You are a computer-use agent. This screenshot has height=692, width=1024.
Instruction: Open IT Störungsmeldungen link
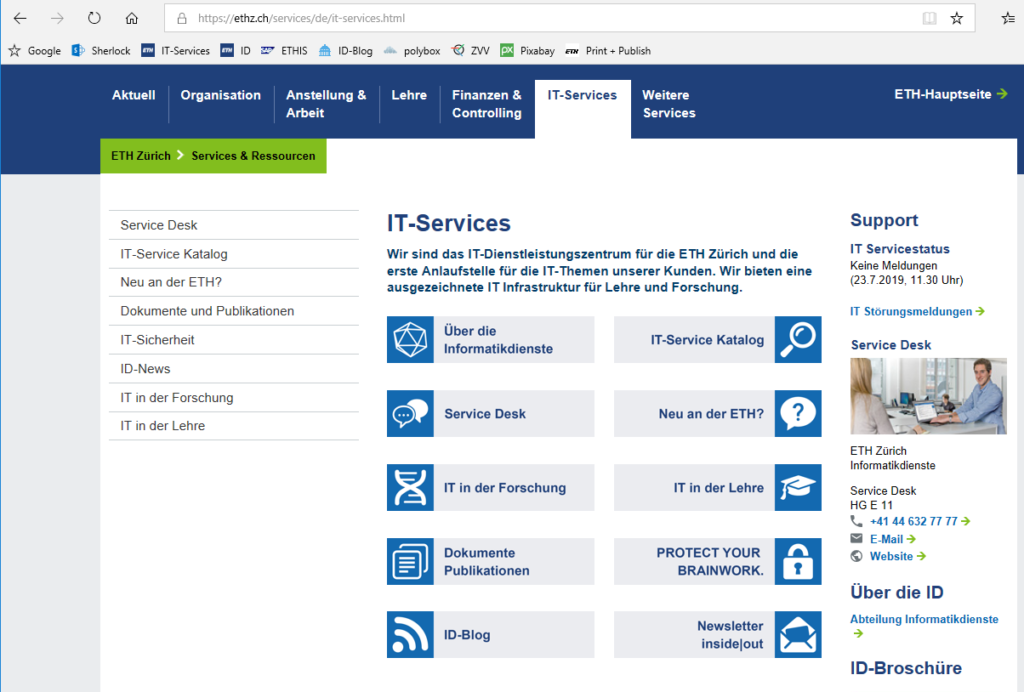pos(917,311)
